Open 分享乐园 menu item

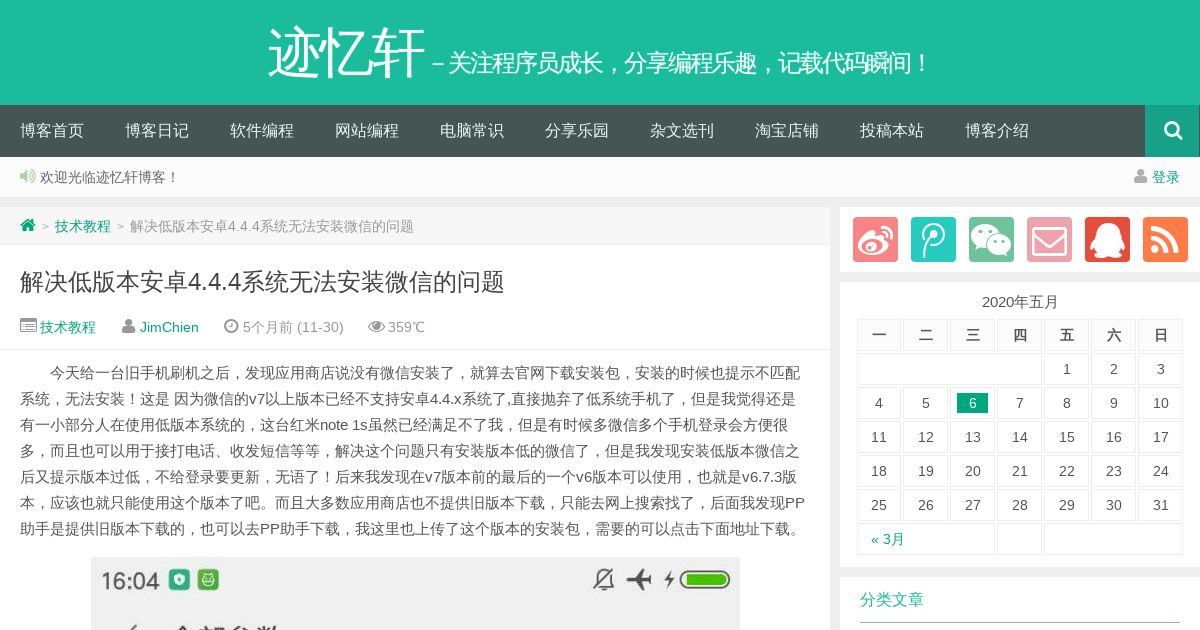pyautogui.click(x=577, y=131)
